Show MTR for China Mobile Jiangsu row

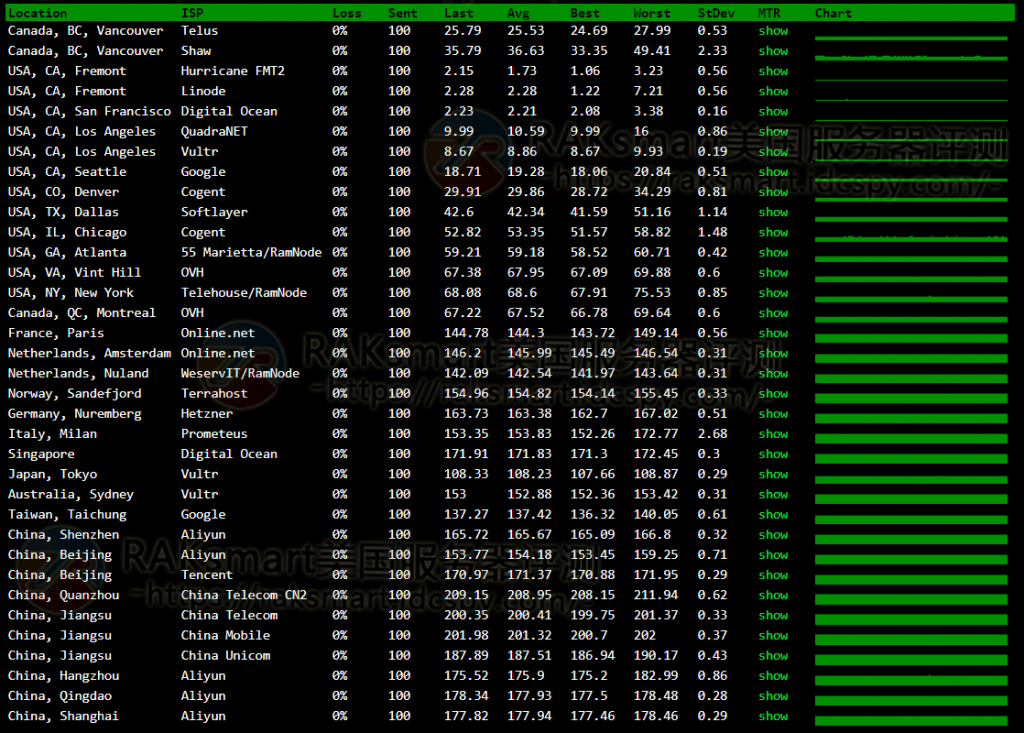pyautogui.click(x=773, y=636)
